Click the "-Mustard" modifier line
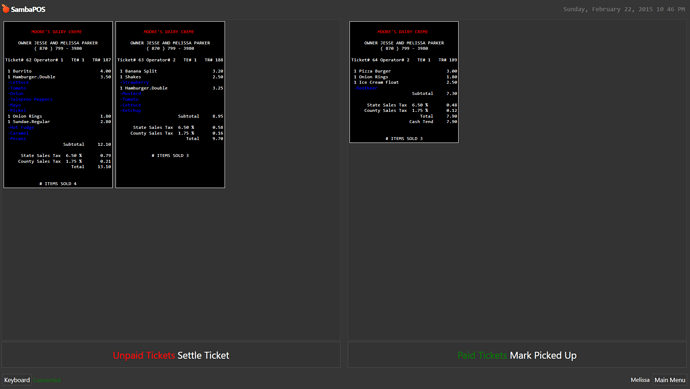The height and width of the screenshot is (389, 690). [x=130, y=94]
